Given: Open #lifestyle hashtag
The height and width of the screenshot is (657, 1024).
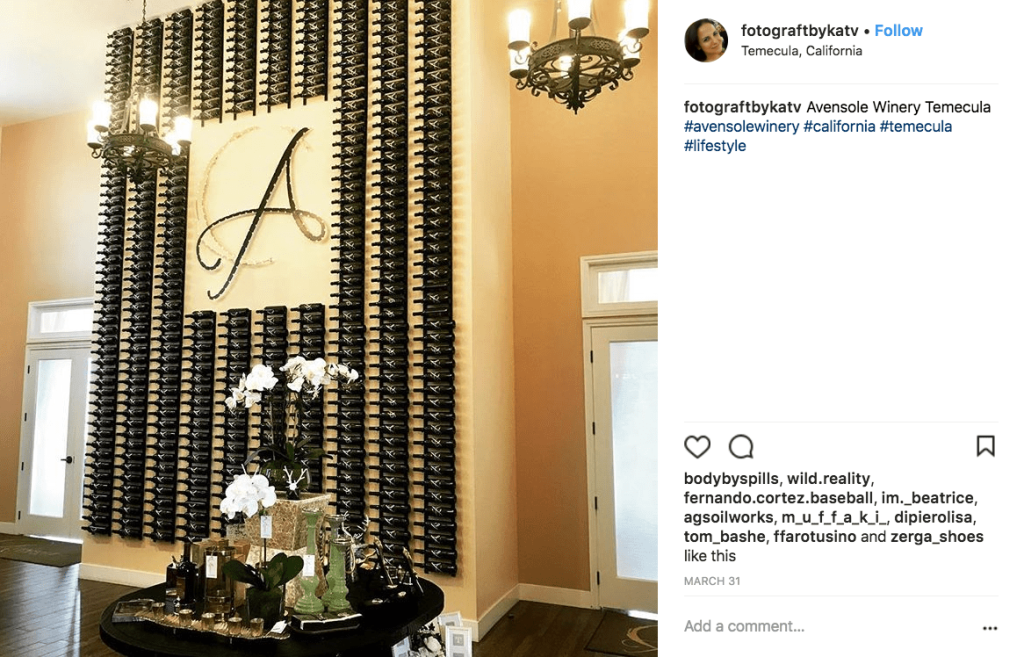Looking at the screenshot, I should pyautogui.click(x=714, y=146).
